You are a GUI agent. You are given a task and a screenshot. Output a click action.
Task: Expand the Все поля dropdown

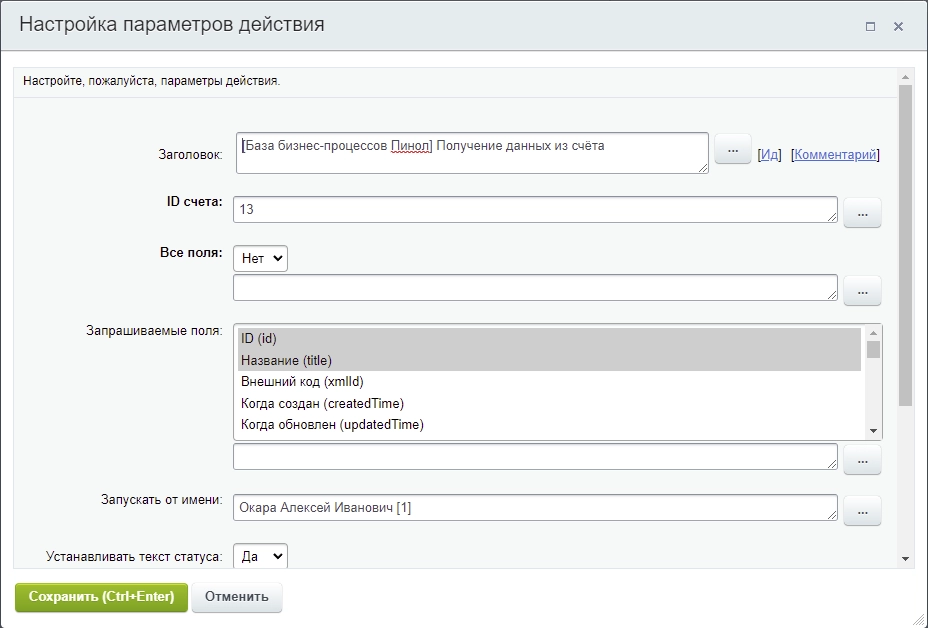260,258
